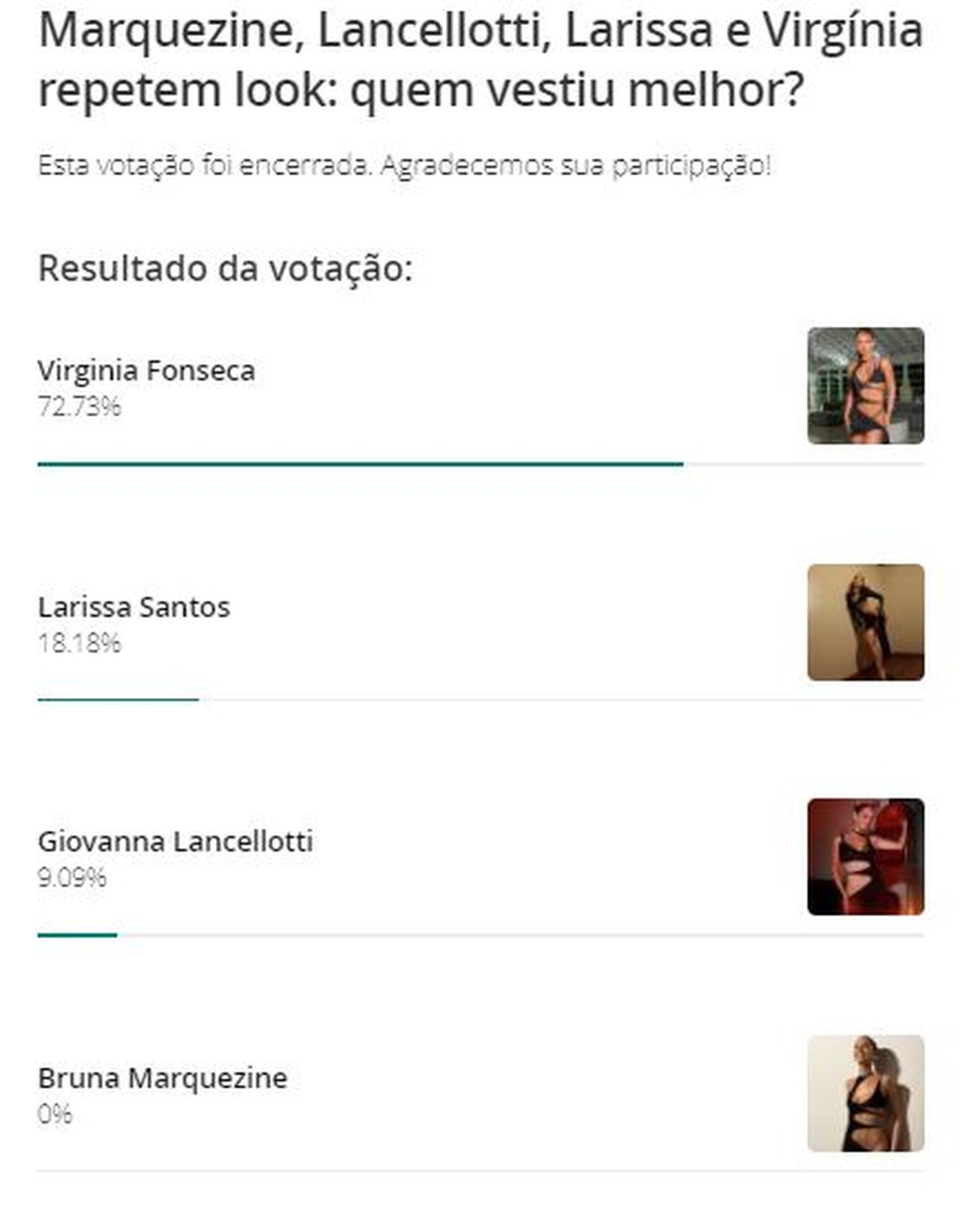Click the filled teal part of Virginia Fonseca's bar
The height and width of the screenshot is (1214, 980).
[x=359, y=464]
